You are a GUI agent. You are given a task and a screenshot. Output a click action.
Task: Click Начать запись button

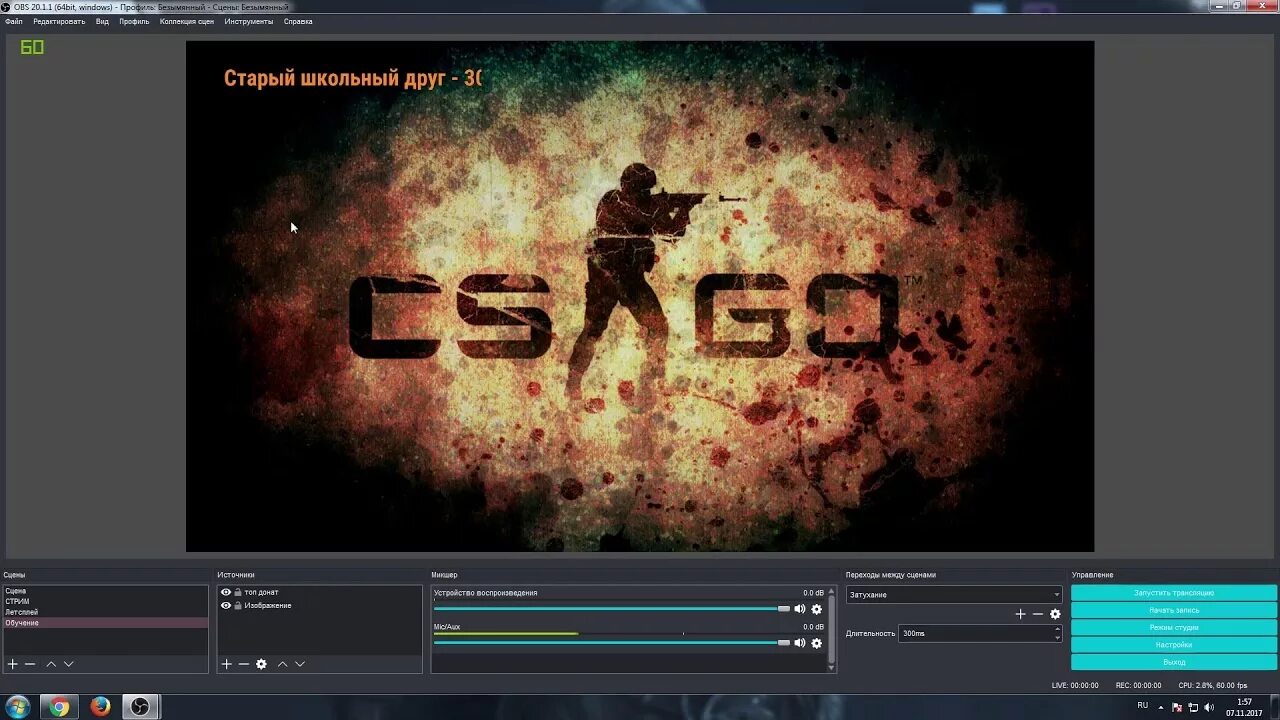(1174, 610)
